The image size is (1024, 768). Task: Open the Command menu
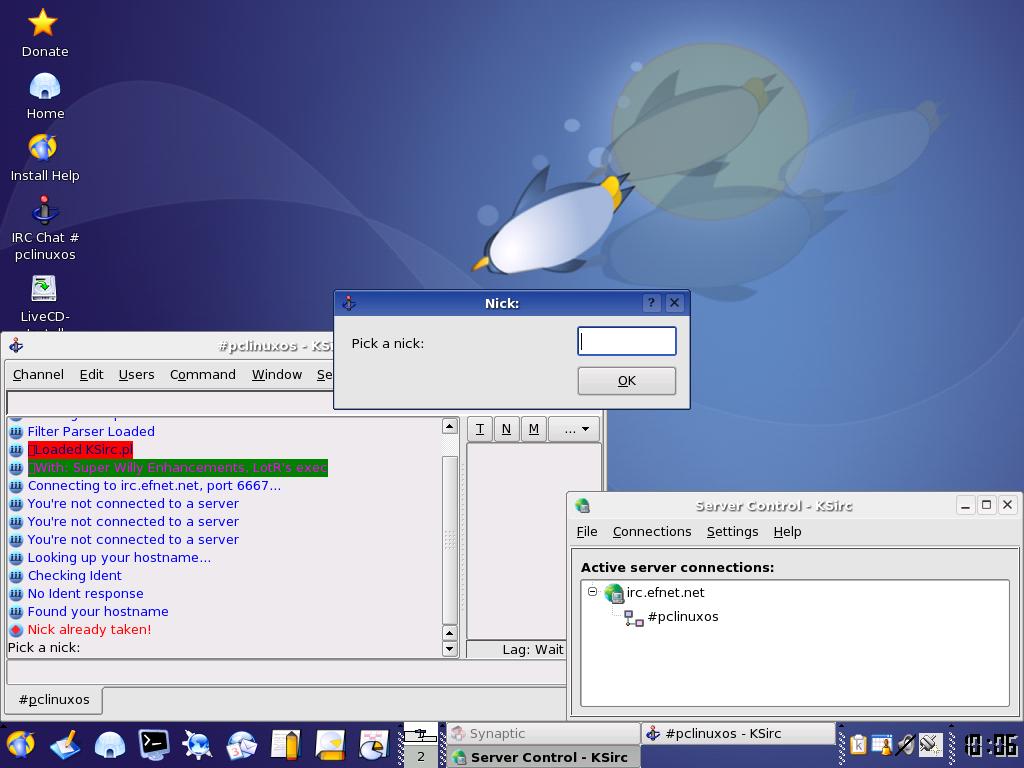(202, 375)
